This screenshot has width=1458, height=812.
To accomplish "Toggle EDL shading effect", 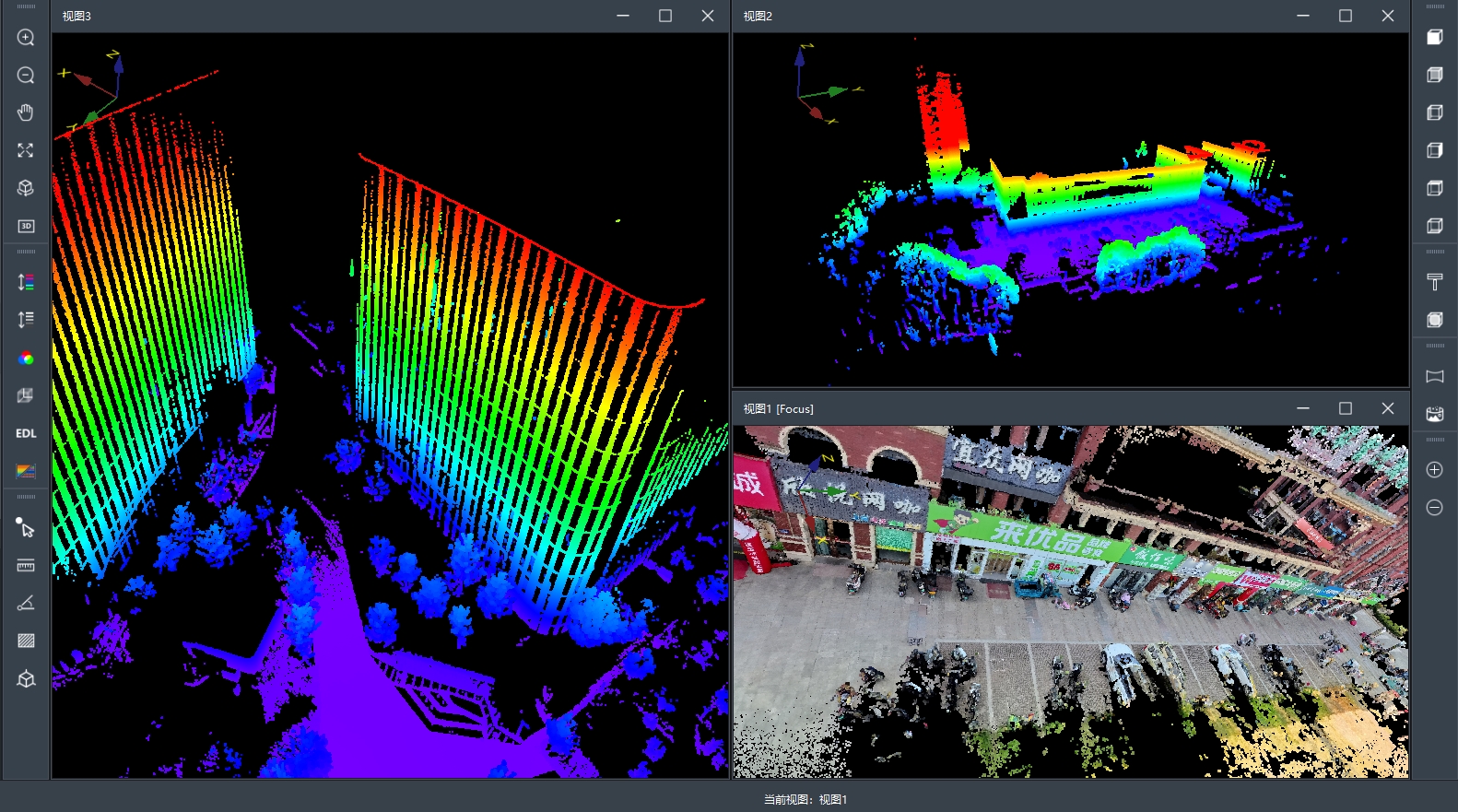I will 26,433.
